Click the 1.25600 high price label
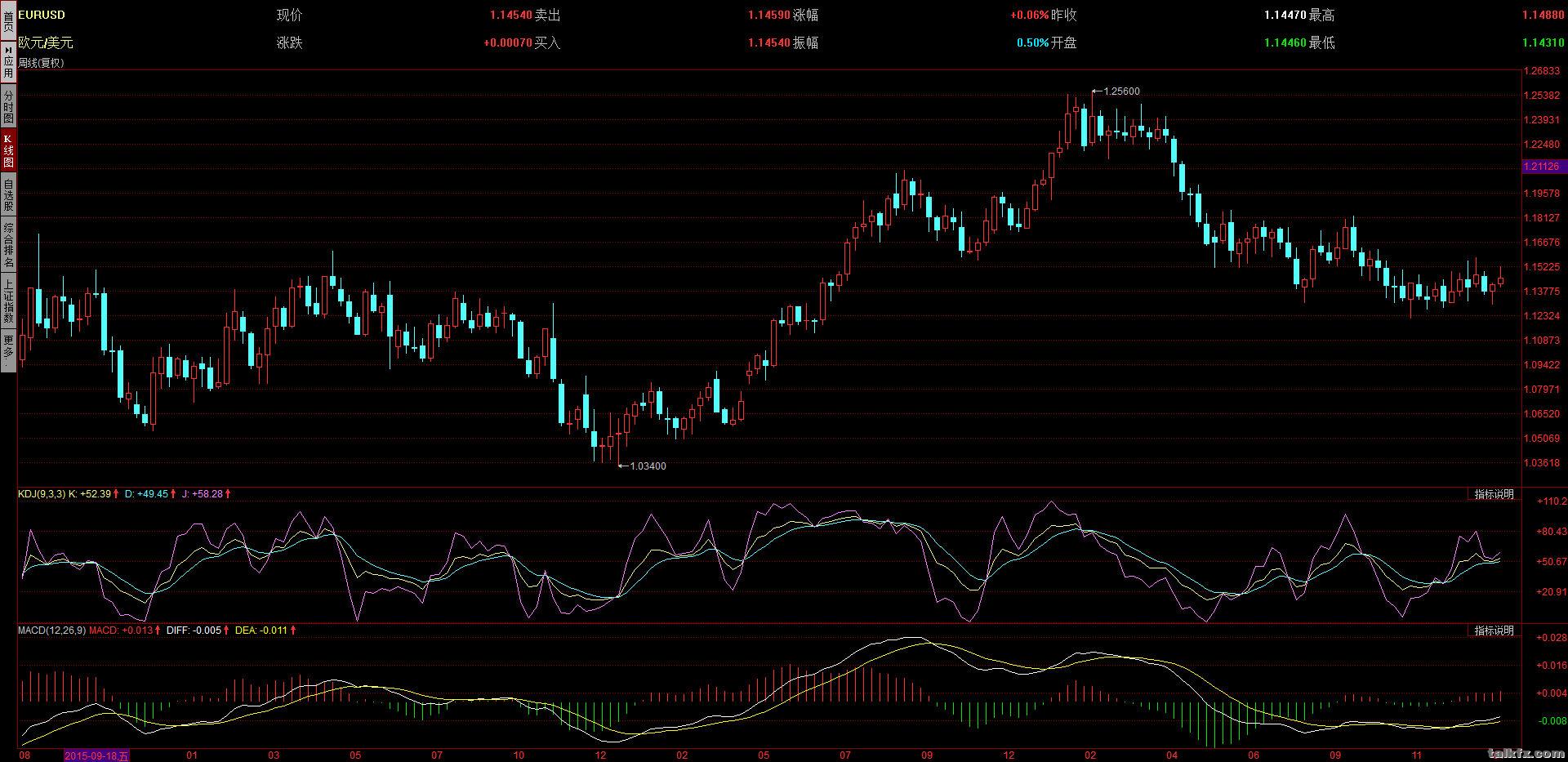Viewport: 1568px width, 762px height. tap(1121, 91)
